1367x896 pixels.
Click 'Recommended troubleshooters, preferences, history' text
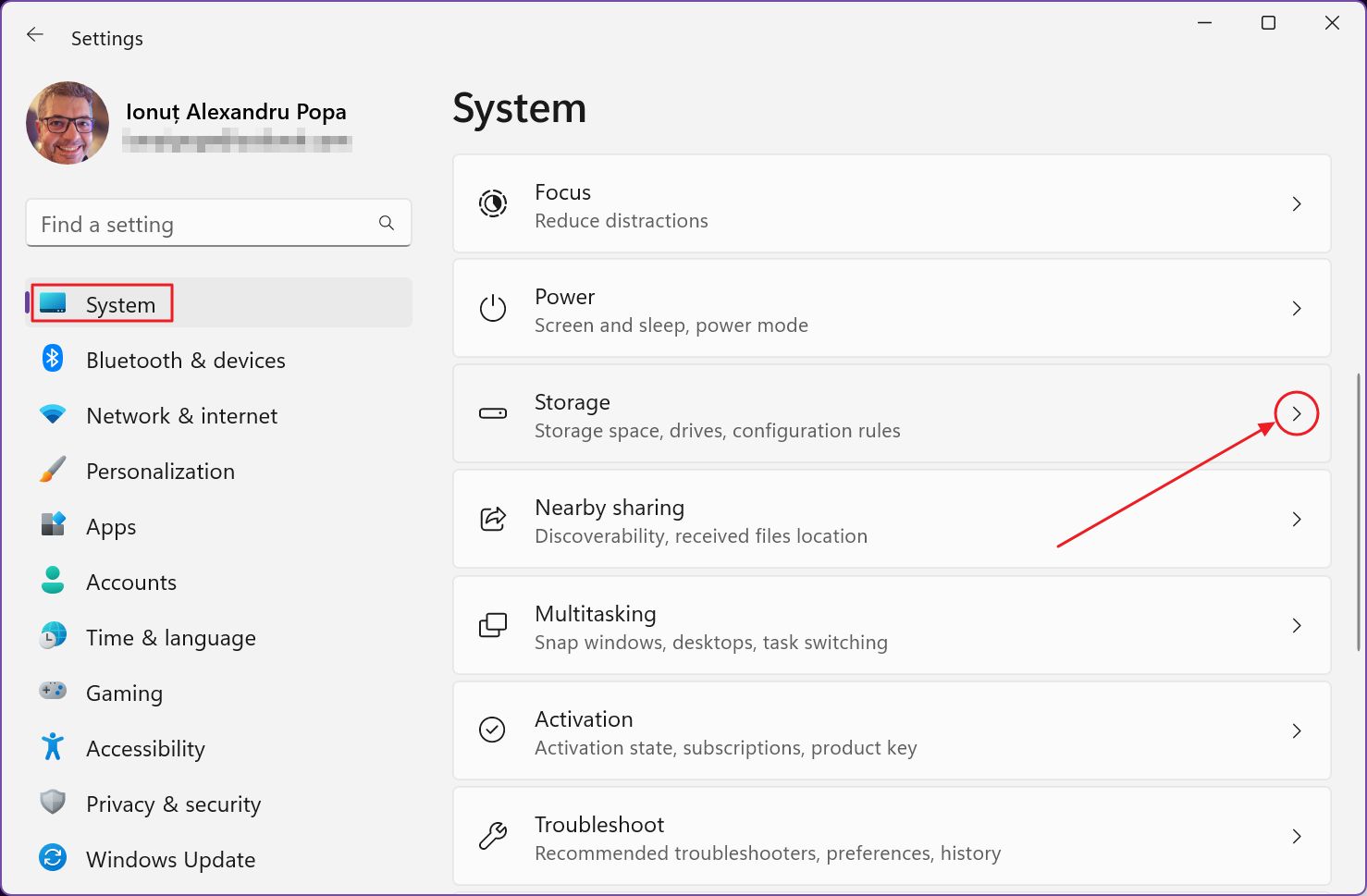(768, 853)
